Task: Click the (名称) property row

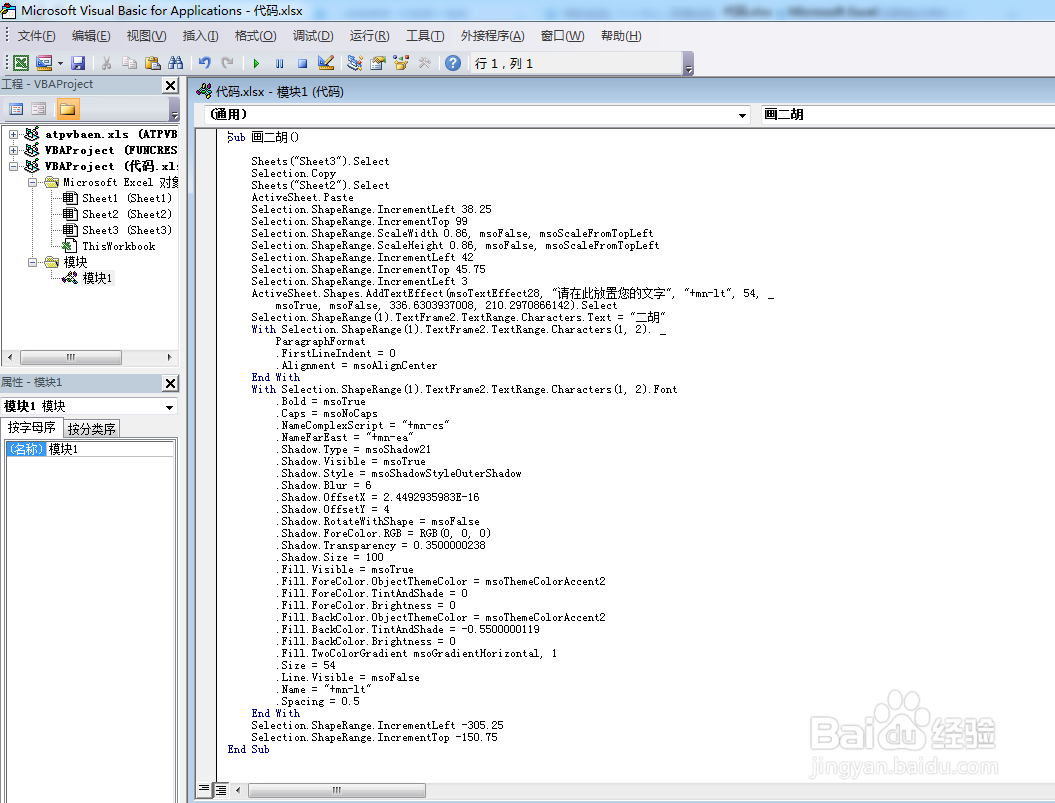Action: coord(26,449)
